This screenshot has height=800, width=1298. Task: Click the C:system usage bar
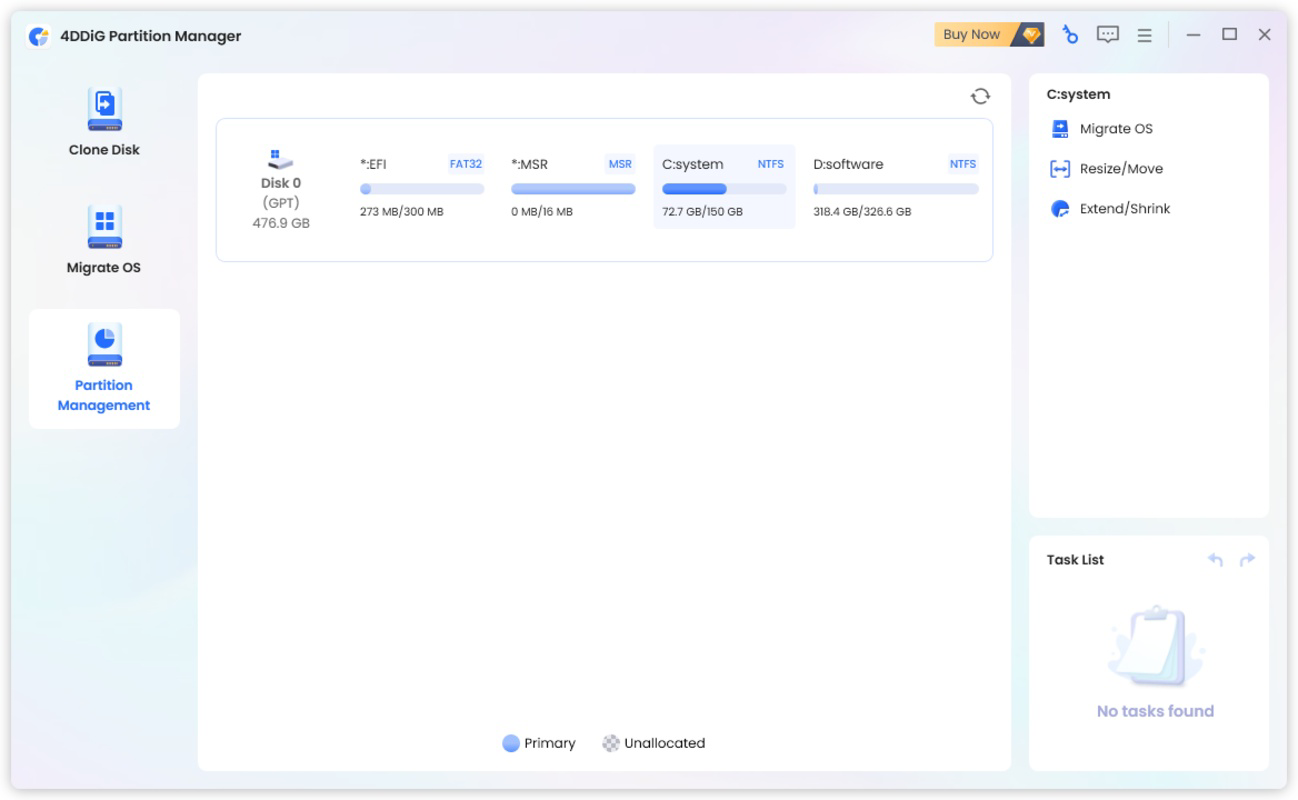[x=724, y=189]
